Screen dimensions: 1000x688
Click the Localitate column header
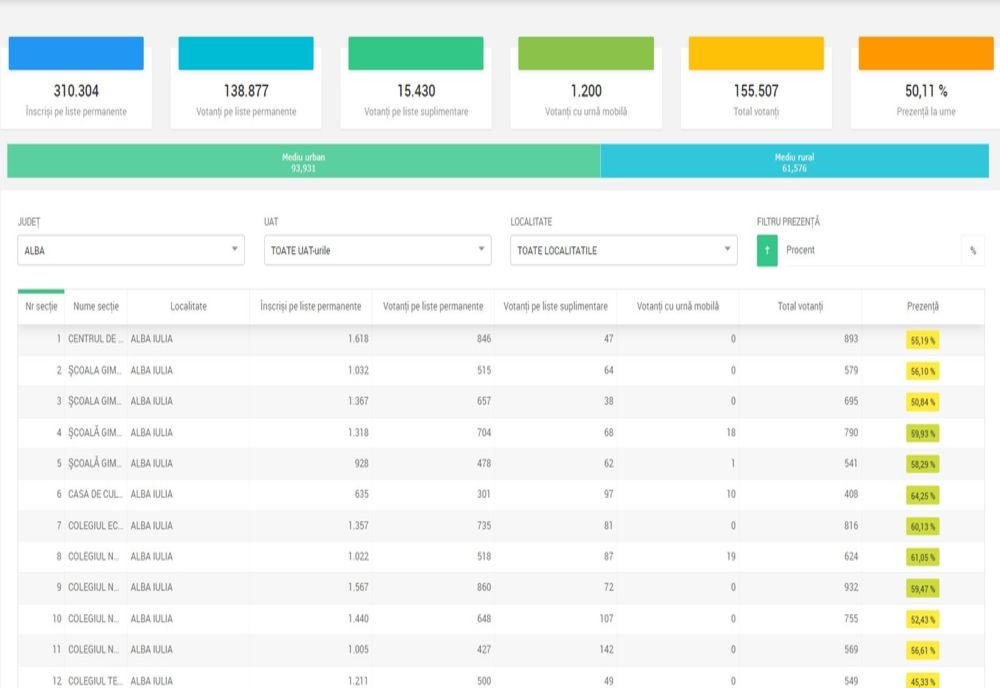click(188, 306)
